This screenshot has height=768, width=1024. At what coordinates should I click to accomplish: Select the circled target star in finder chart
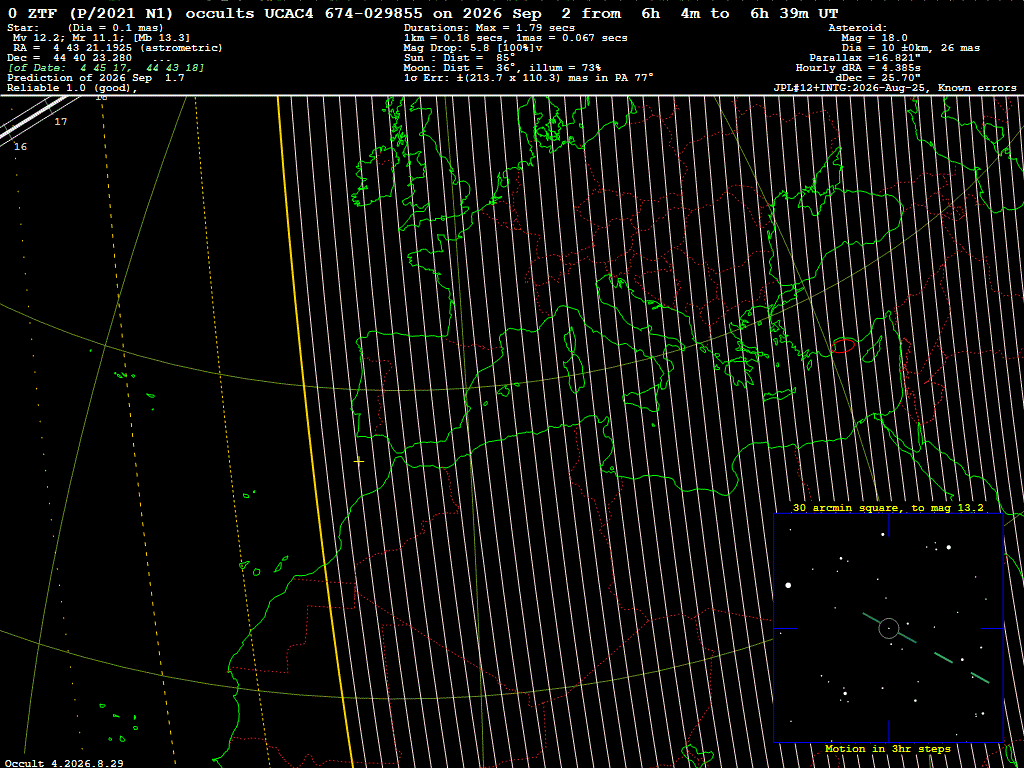click(889, 628)
